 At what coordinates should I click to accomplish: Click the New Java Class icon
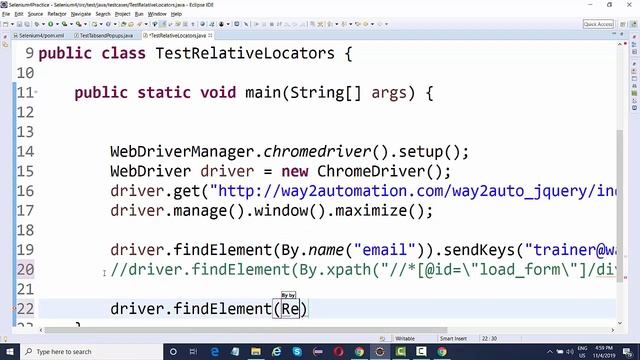tap(108, 24)
